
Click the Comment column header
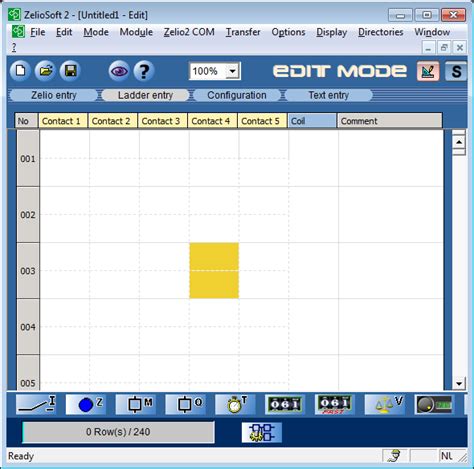390,121
